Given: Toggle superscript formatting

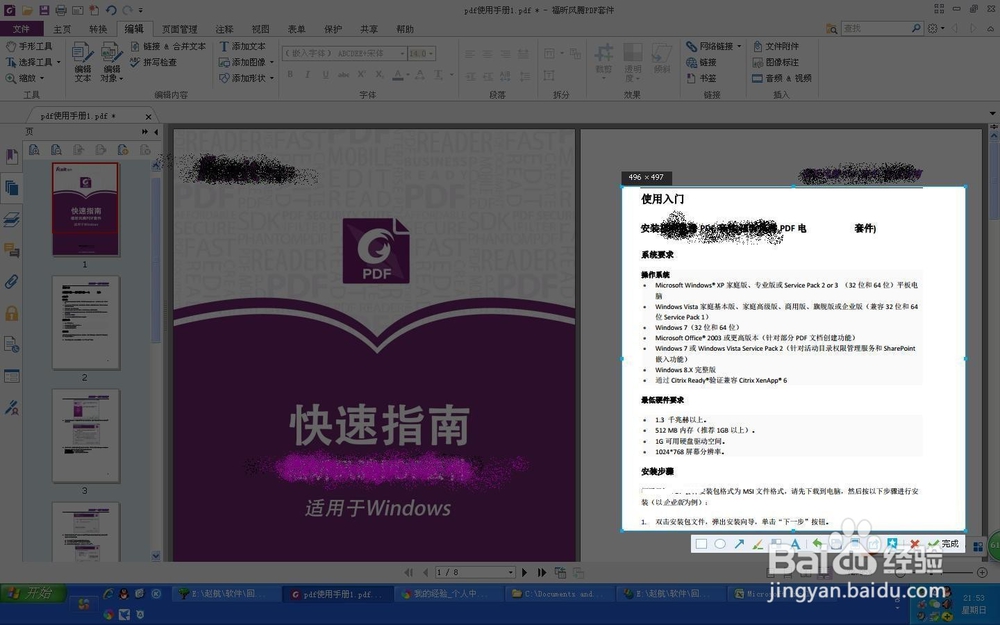Looking at the screenshot, I should click(x=362, y=75).
